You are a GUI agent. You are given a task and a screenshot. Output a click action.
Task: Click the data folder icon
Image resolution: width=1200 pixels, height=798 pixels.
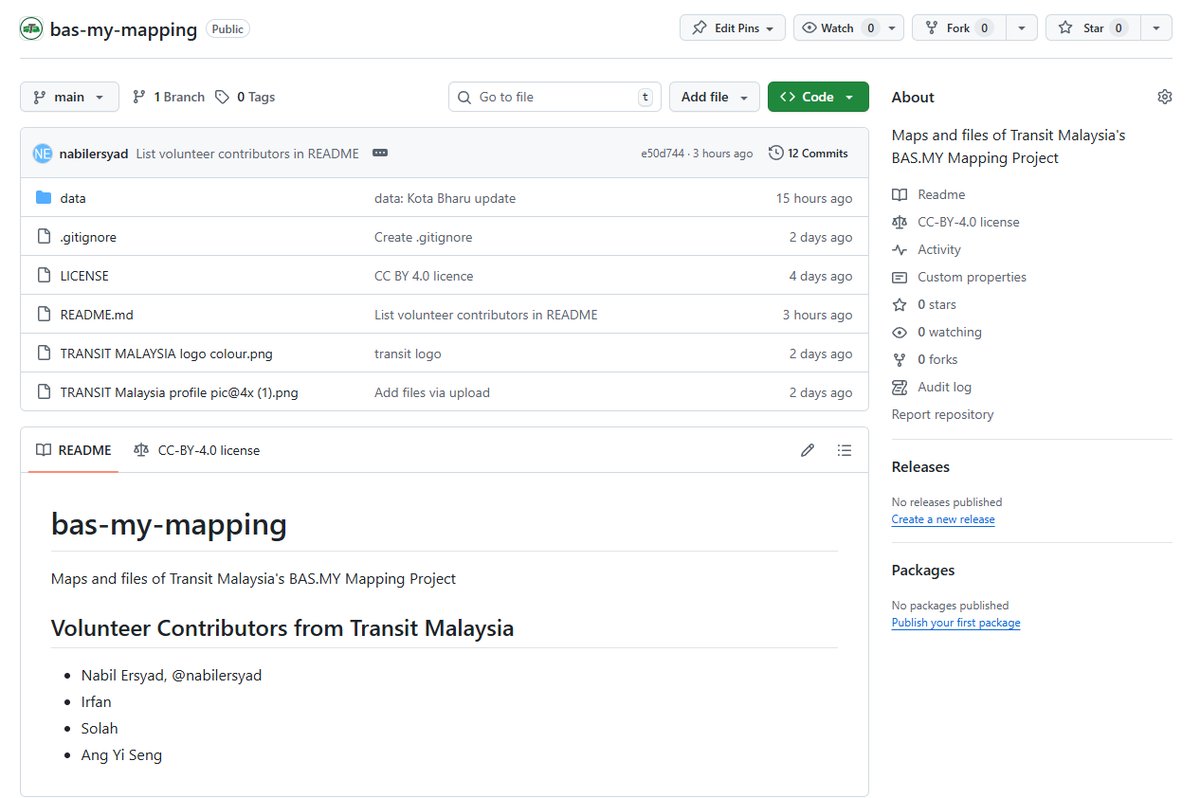coord(43,198)
